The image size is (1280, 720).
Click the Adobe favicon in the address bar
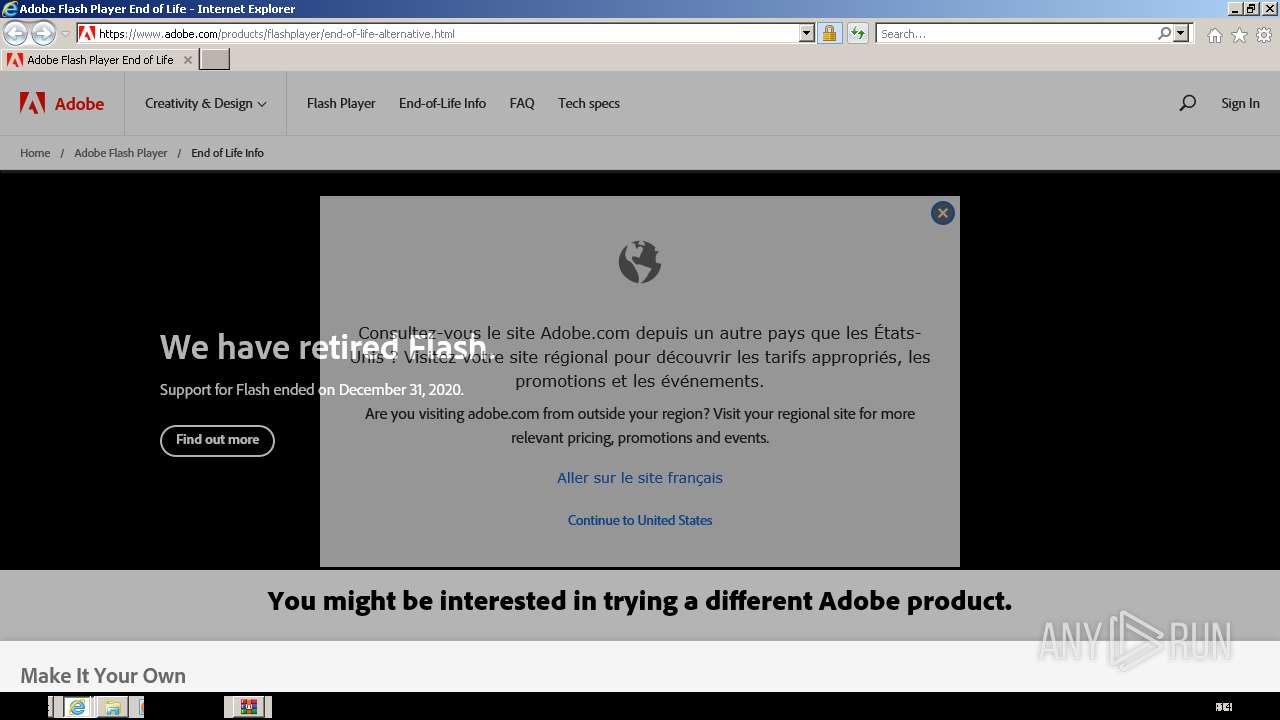pos(87,33)
